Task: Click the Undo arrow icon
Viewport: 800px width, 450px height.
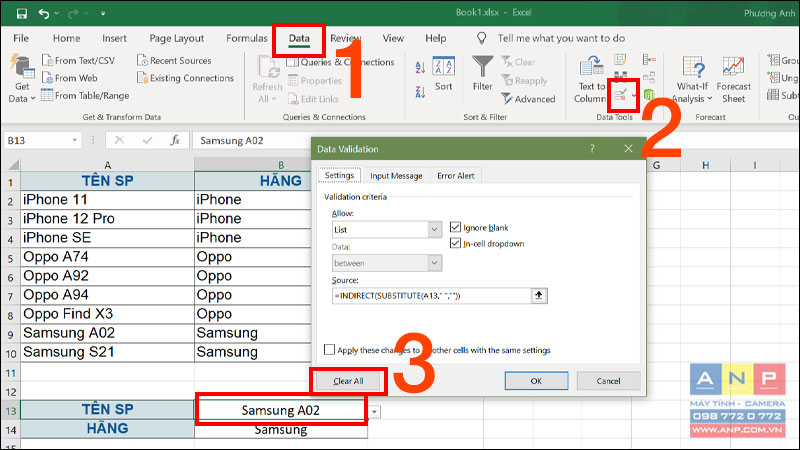Action: pos(44,13)
